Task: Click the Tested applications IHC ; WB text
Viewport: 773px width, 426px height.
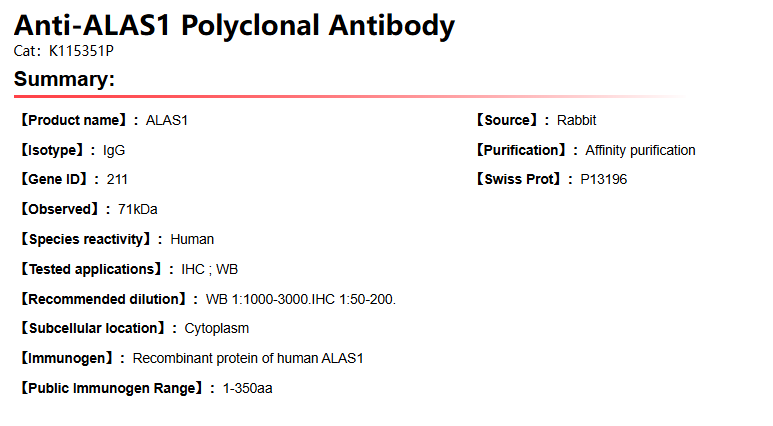Action: pyautogui.click(x=209, y=269)
